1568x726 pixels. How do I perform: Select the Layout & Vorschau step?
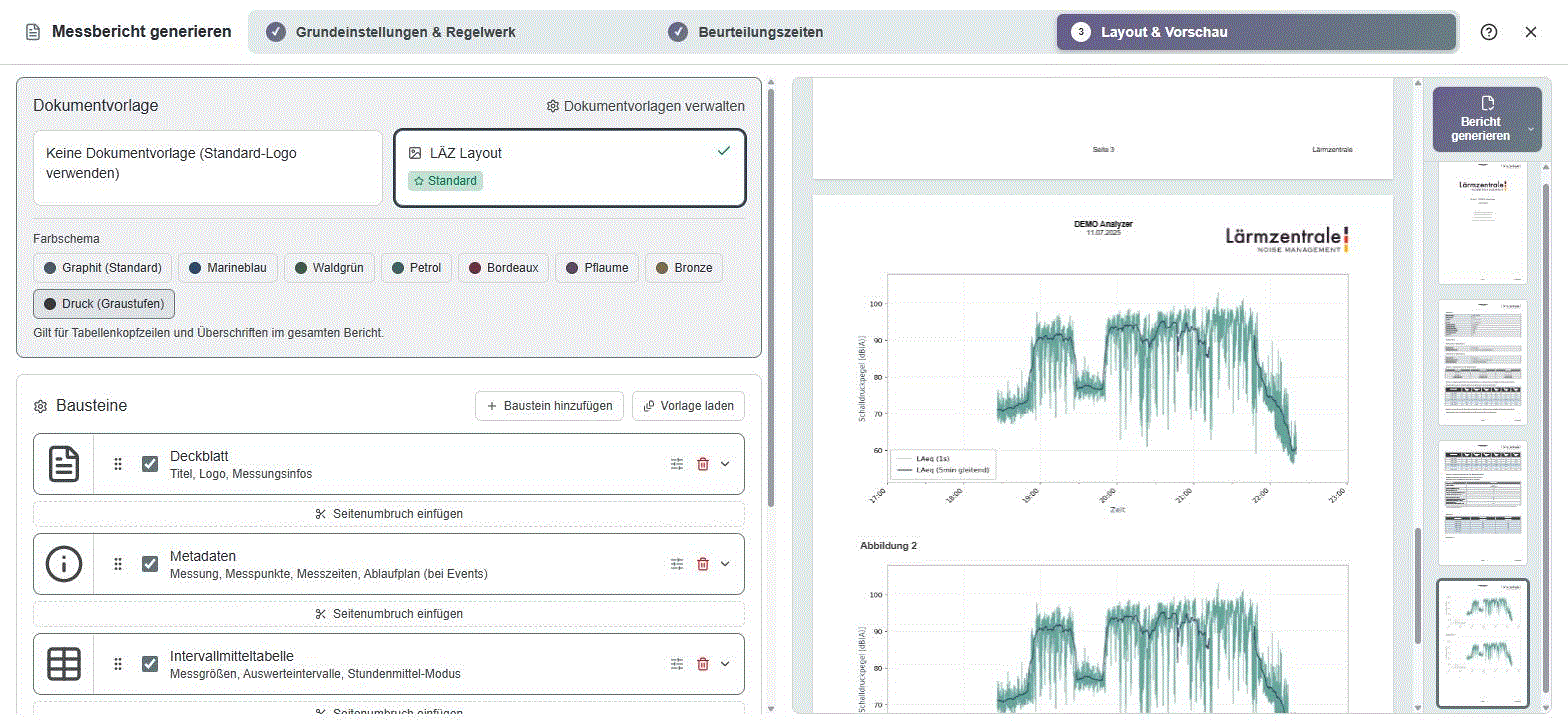coord(1256,32)
